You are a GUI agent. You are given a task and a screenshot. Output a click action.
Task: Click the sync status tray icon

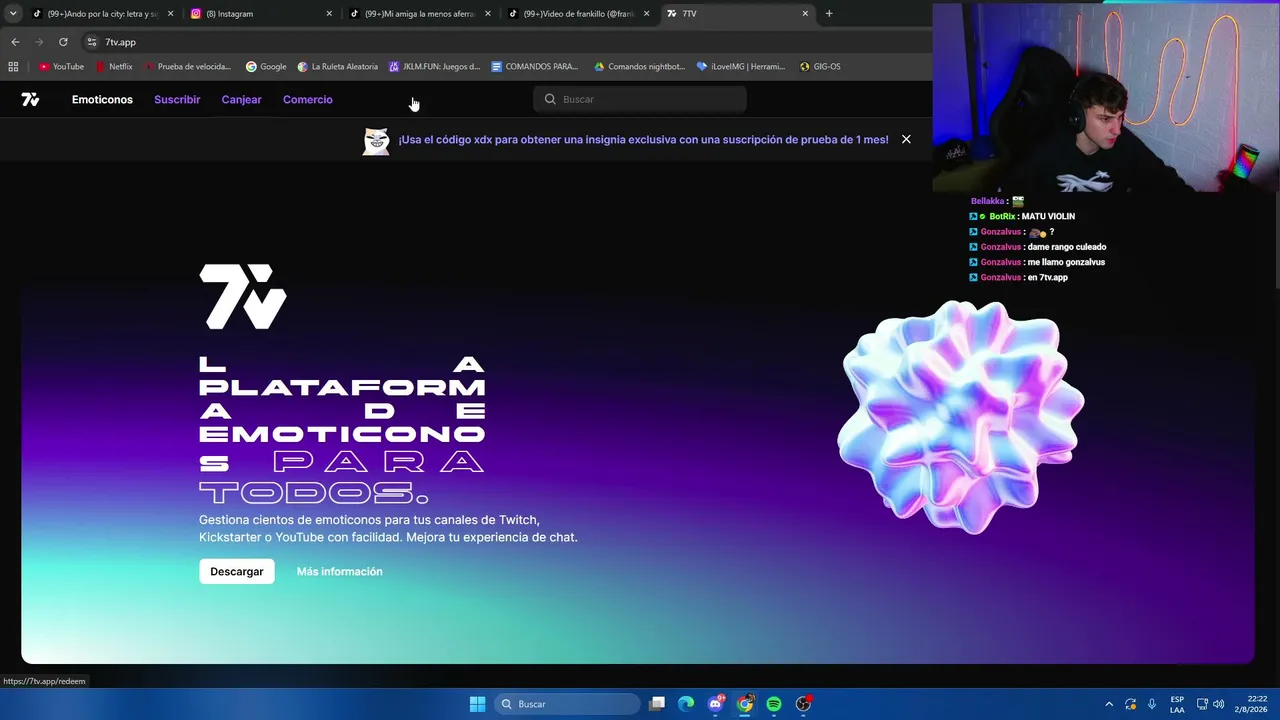point(1131,704)
